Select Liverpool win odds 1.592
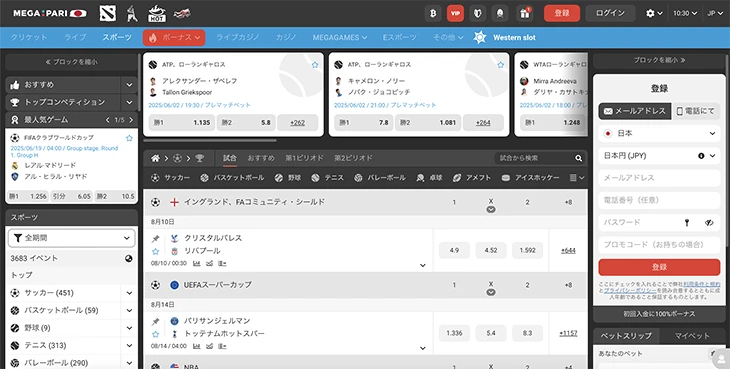Viewport: 730px width, 369px height. pyautogui.click(x=527, y=250)
